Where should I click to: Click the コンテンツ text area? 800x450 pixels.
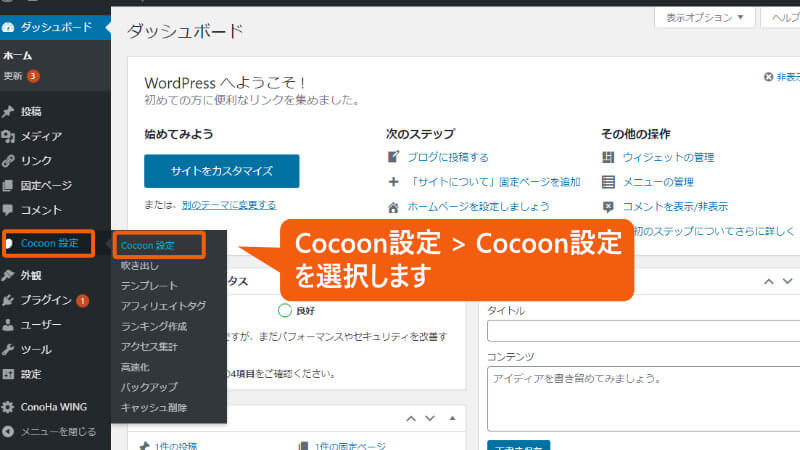pos(643,399)
